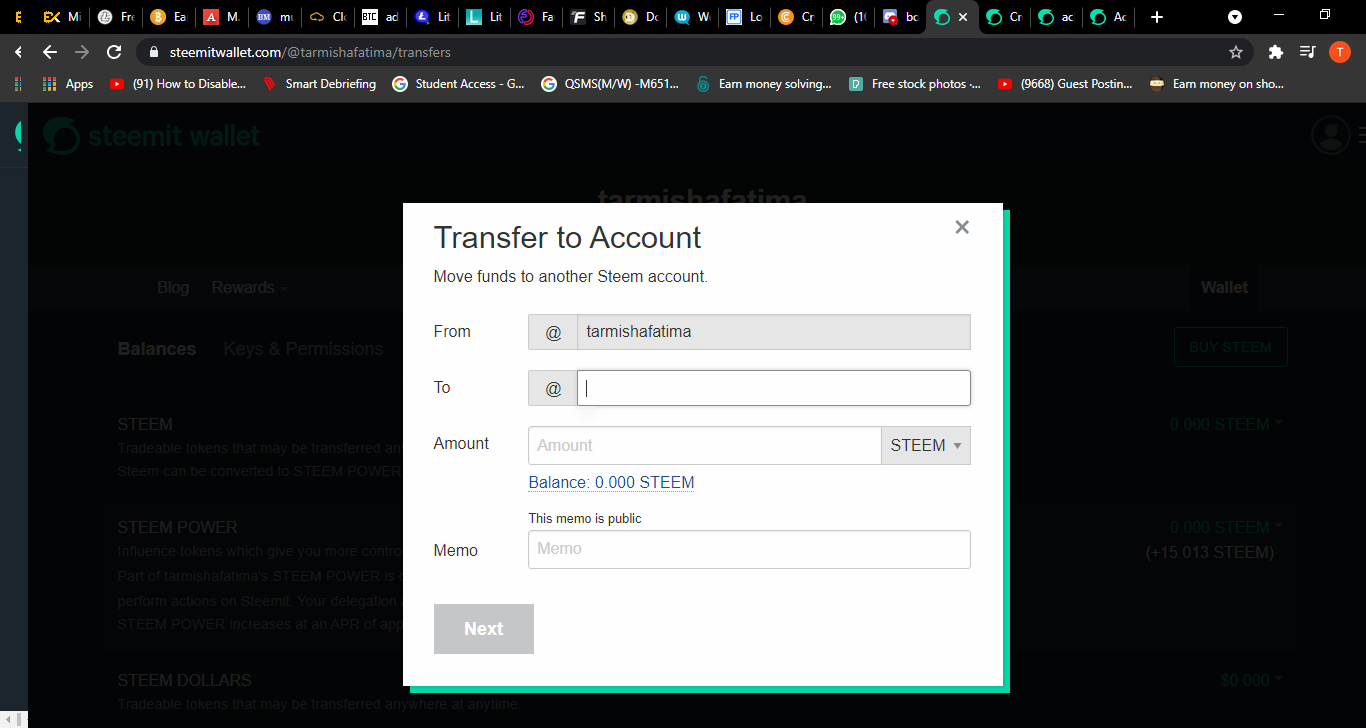
Task: Open the Chrome extensions puzzle icon
Action: pos(1275,52)
